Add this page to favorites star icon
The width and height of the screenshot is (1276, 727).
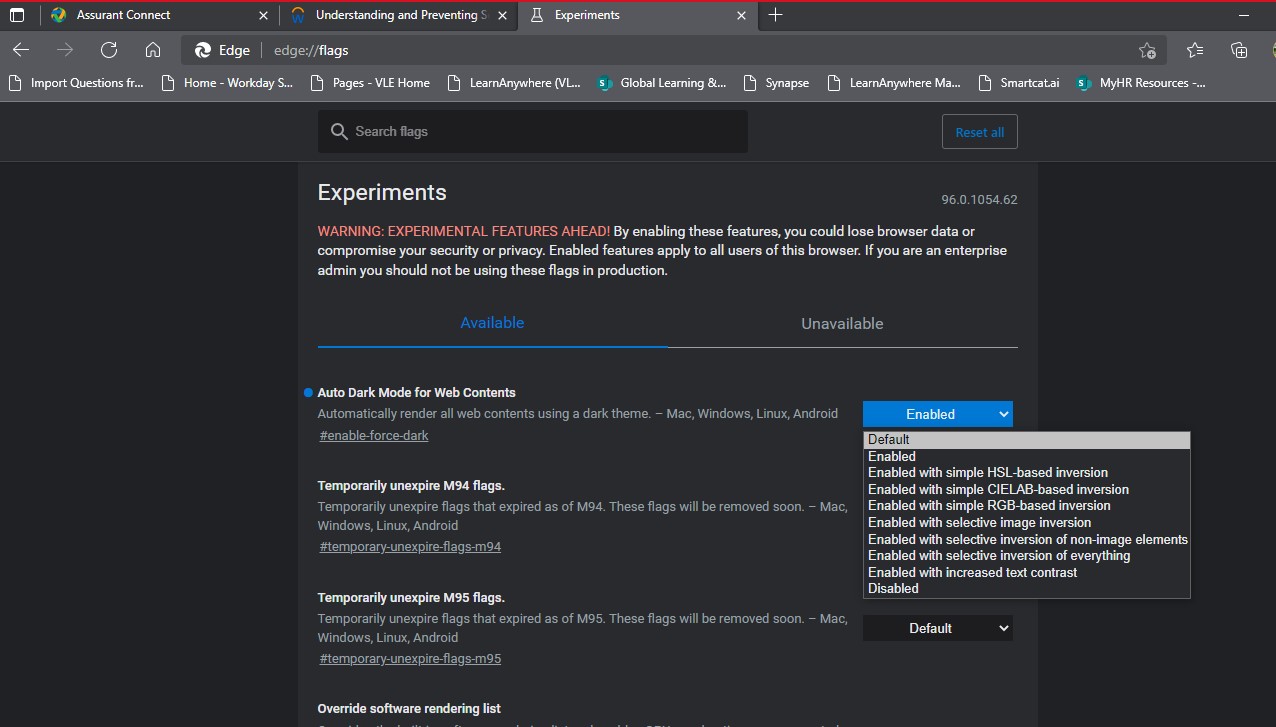tap(1147, 50)
